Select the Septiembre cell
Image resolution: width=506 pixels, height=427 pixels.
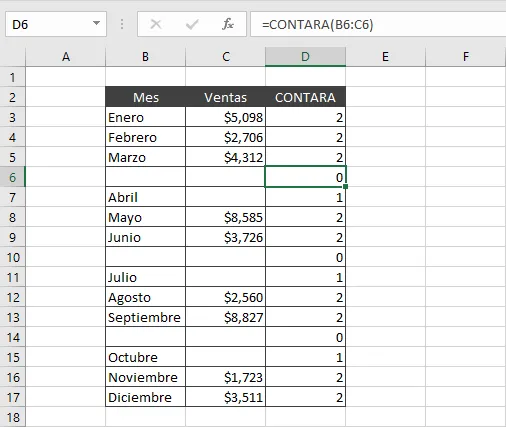click(x=145, y=317)
